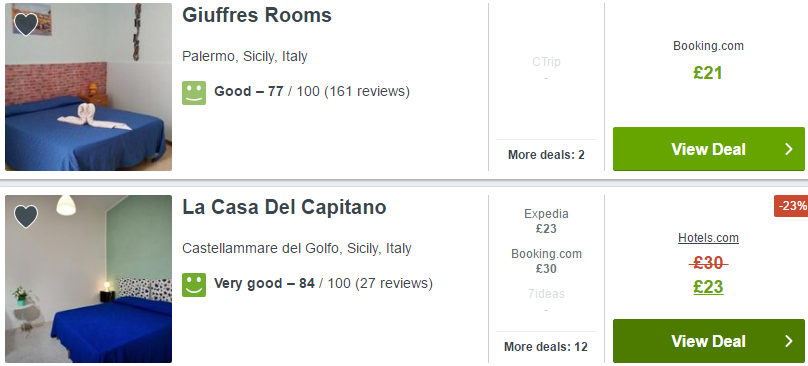Open La Casa Del Capitano title link

point(284,207)
